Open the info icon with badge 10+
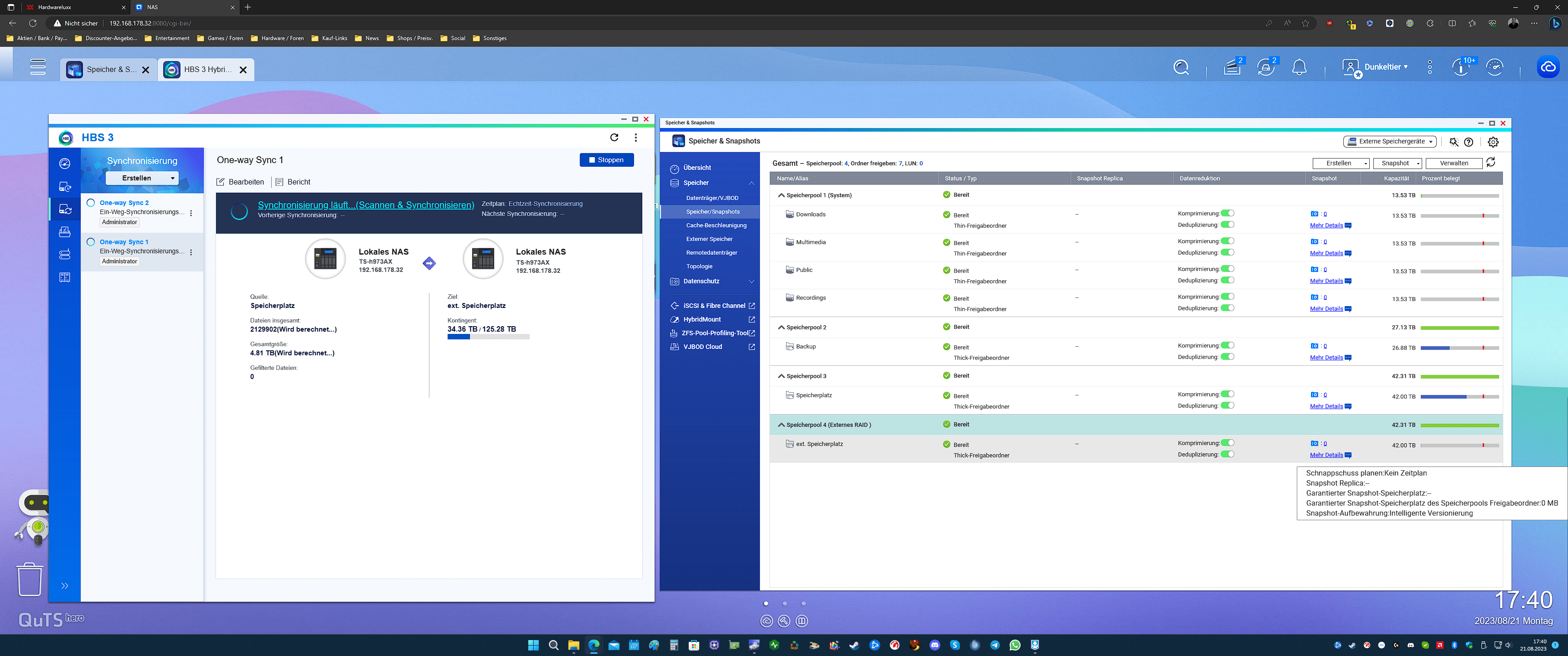The image size is (1568, 656). (1461, 67)
